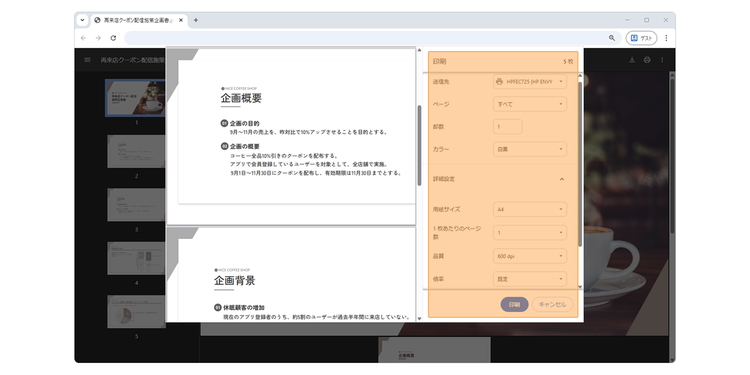Select page 1 thumbnail
Screen dimensions: 750x375
[135, 98]
